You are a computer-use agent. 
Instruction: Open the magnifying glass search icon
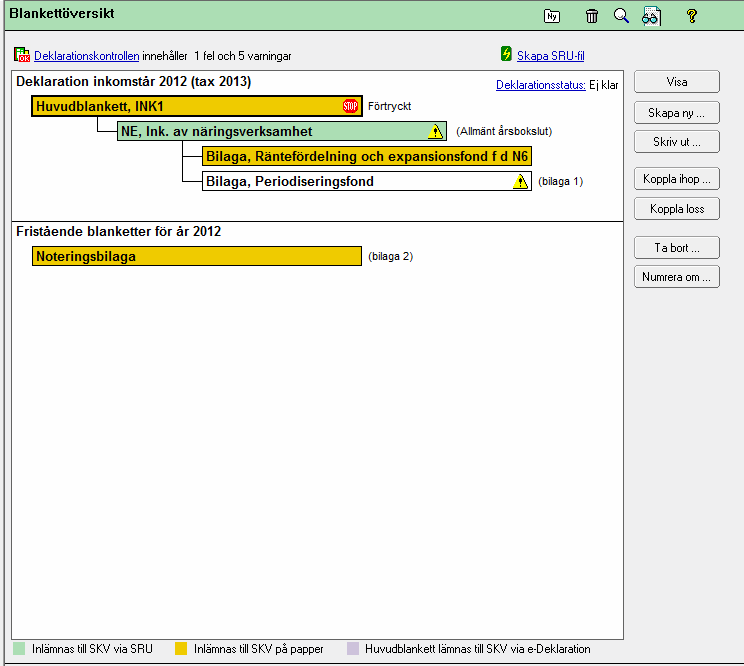[621, 16]
